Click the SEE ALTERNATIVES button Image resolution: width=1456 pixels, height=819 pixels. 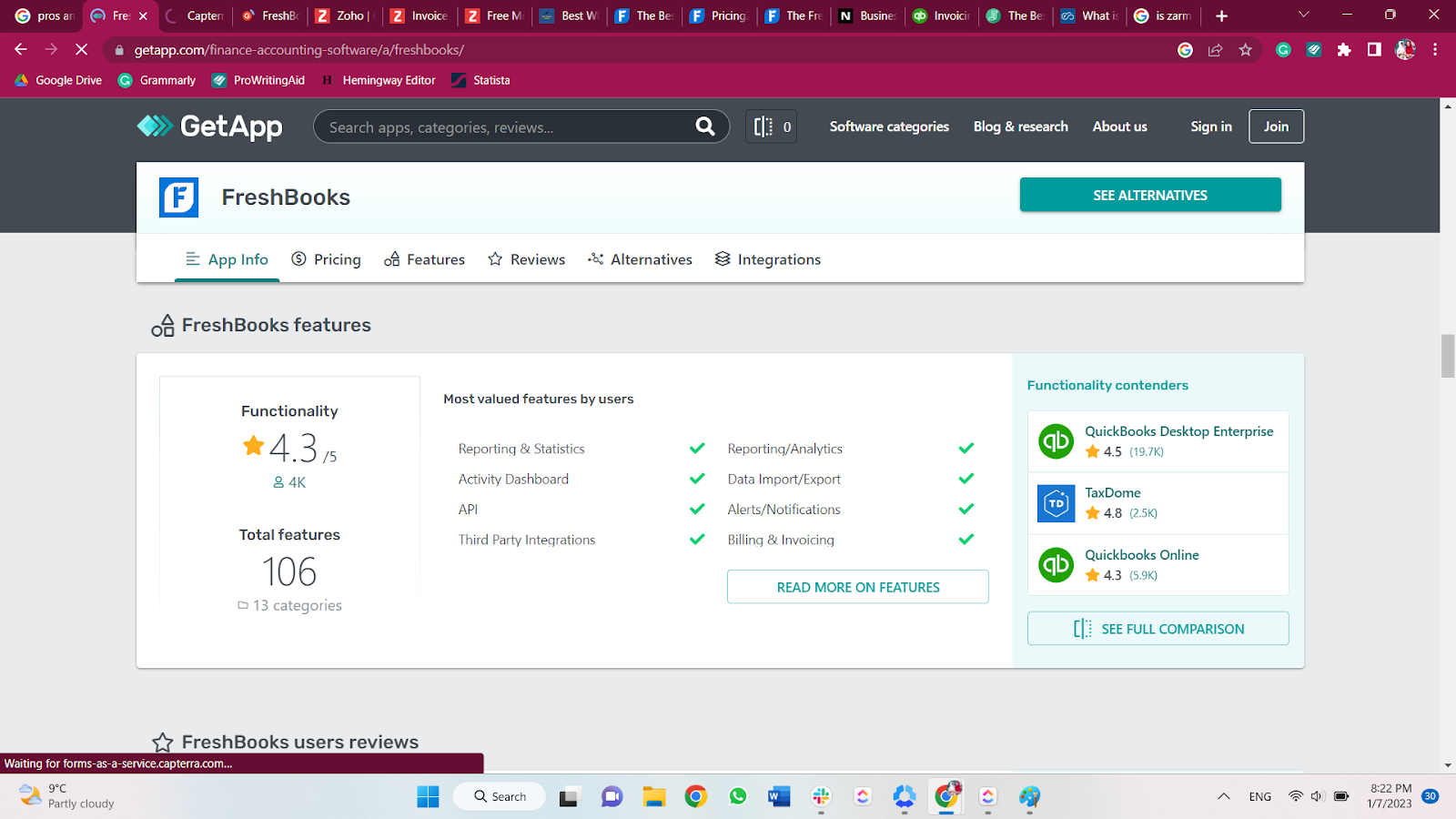pos(1150,195)
